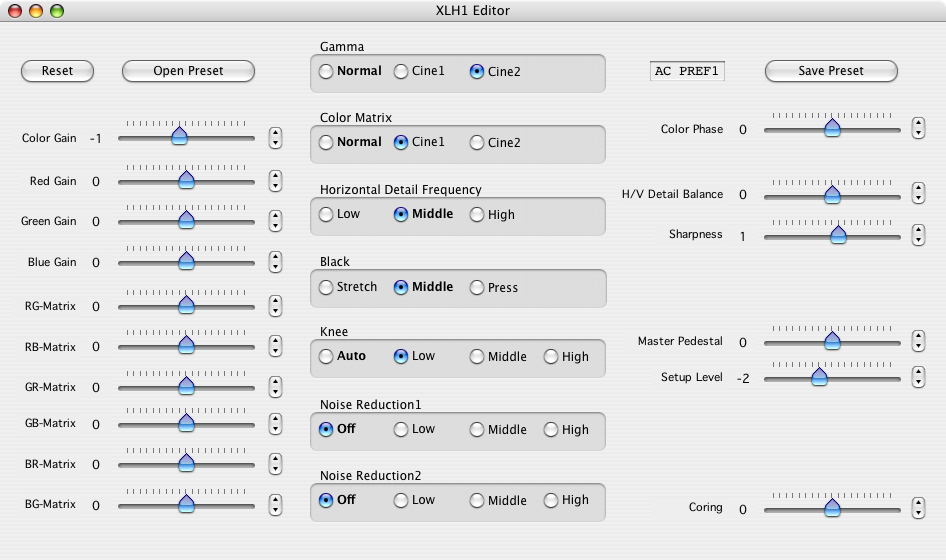The image size is (946, 560).
Task: Click the AC PREF1 preset name field
Action: [687, 71]
